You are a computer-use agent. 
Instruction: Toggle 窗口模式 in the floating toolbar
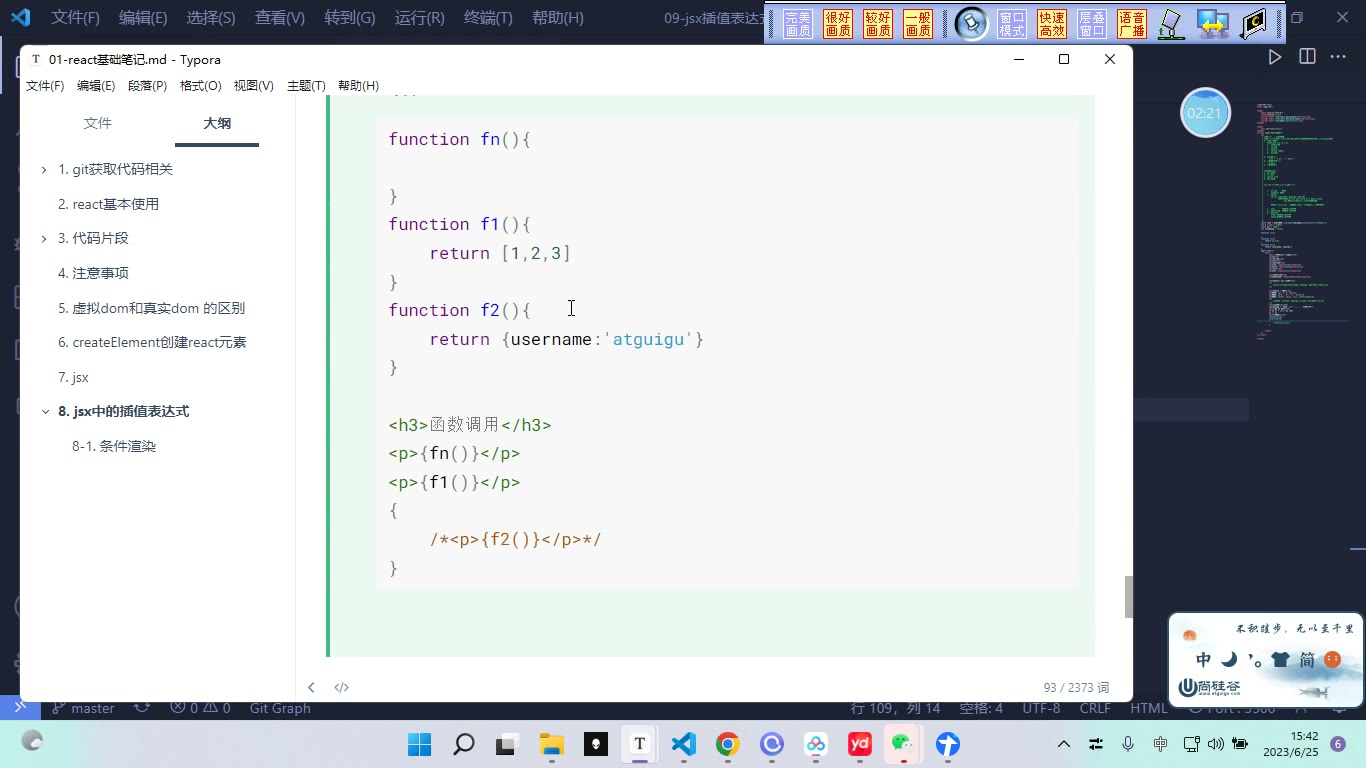1012,24
